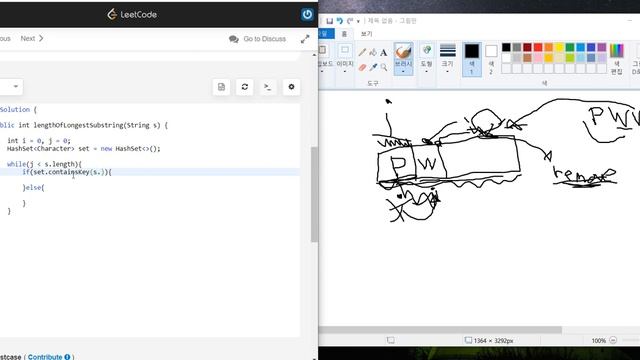This screenshot has height=360, width=640.
Task: Click the '100%' zoom level in Paint status bar
Action: coord(598,340)
